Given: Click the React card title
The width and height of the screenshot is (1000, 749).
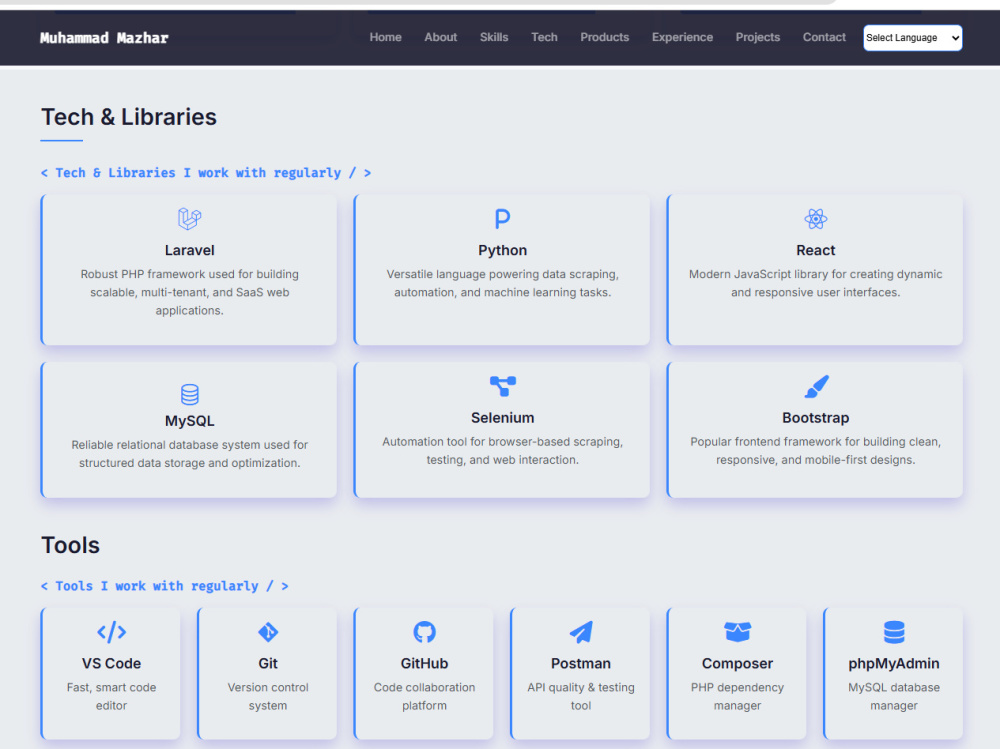Looking at the screenshot, I should click(x=816, y=250).
